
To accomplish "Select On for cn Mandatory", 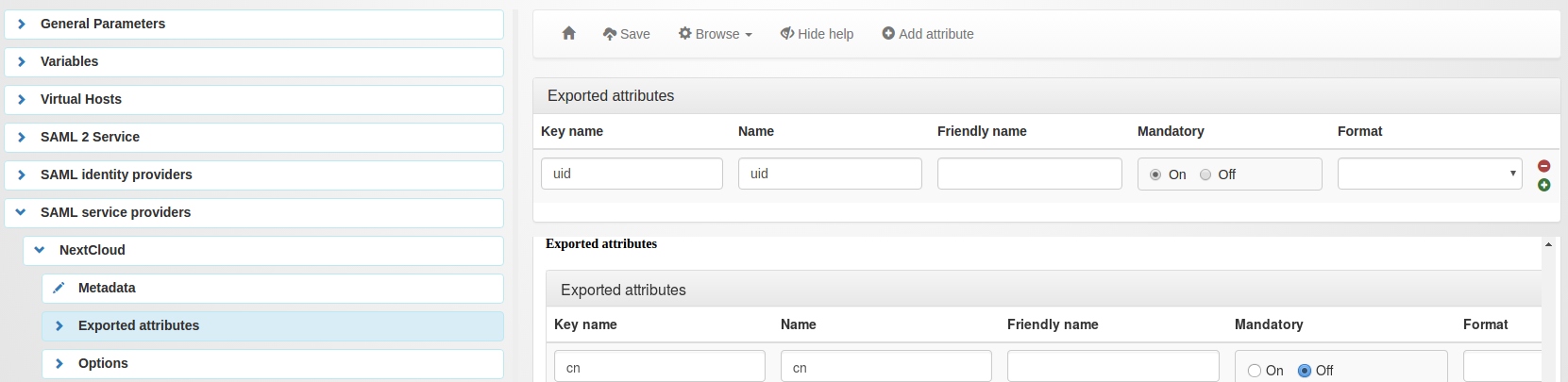I will click(x=1255, y=371).
